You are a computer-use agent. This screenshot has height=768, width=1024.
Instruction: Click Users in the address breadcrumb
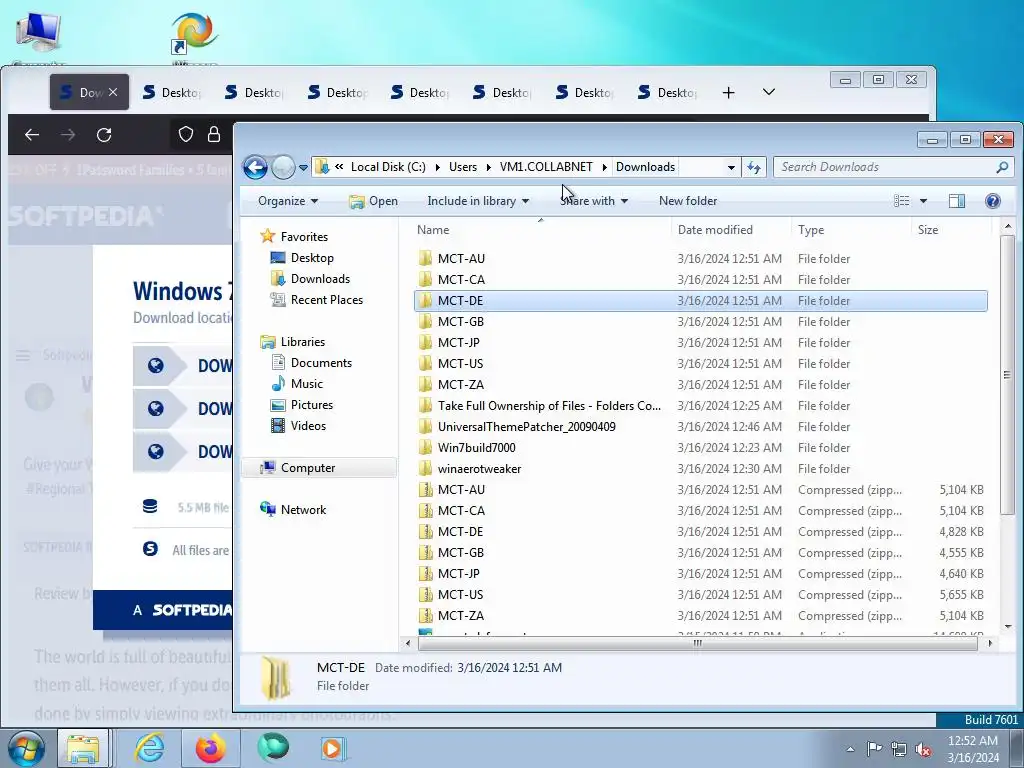[462, 167]
